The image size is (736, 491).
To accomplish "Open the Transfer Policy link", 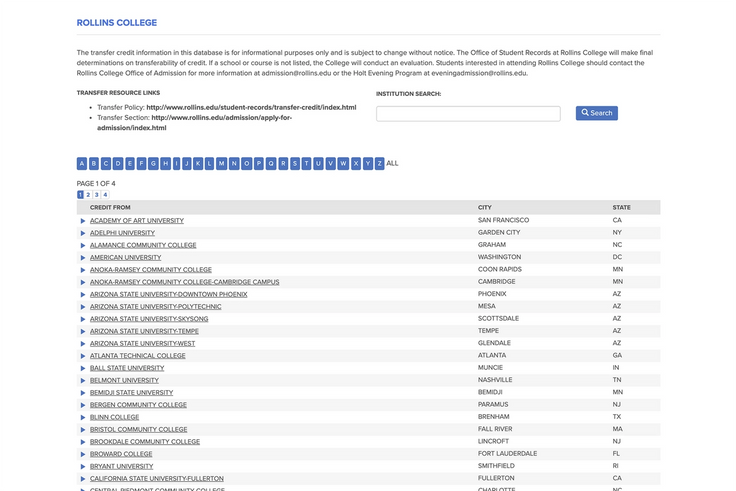I will [x=251, y=107].
